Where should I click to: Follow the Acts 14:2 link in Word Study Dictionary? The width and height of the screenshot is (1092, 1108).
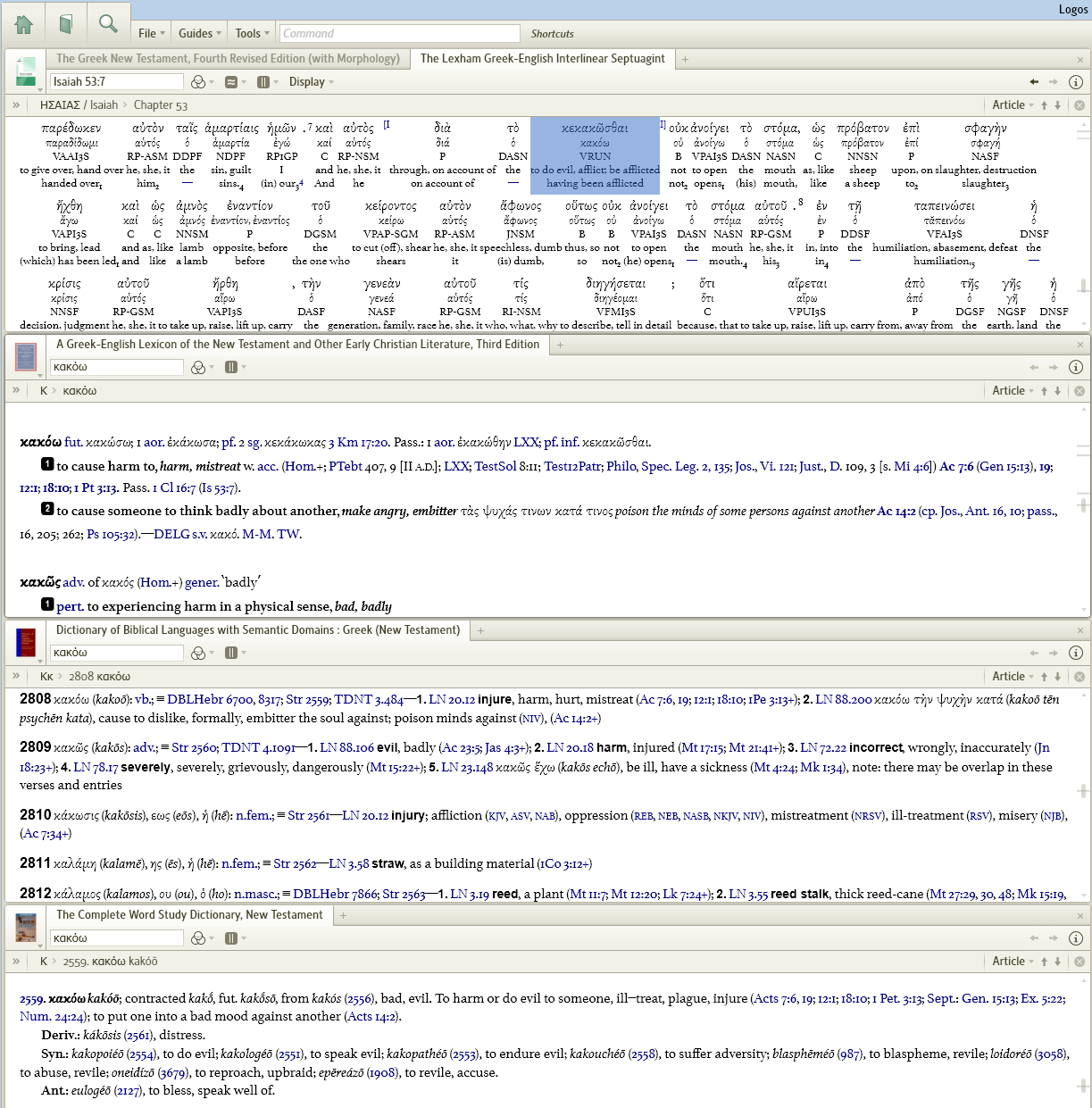coord(371,1016)
